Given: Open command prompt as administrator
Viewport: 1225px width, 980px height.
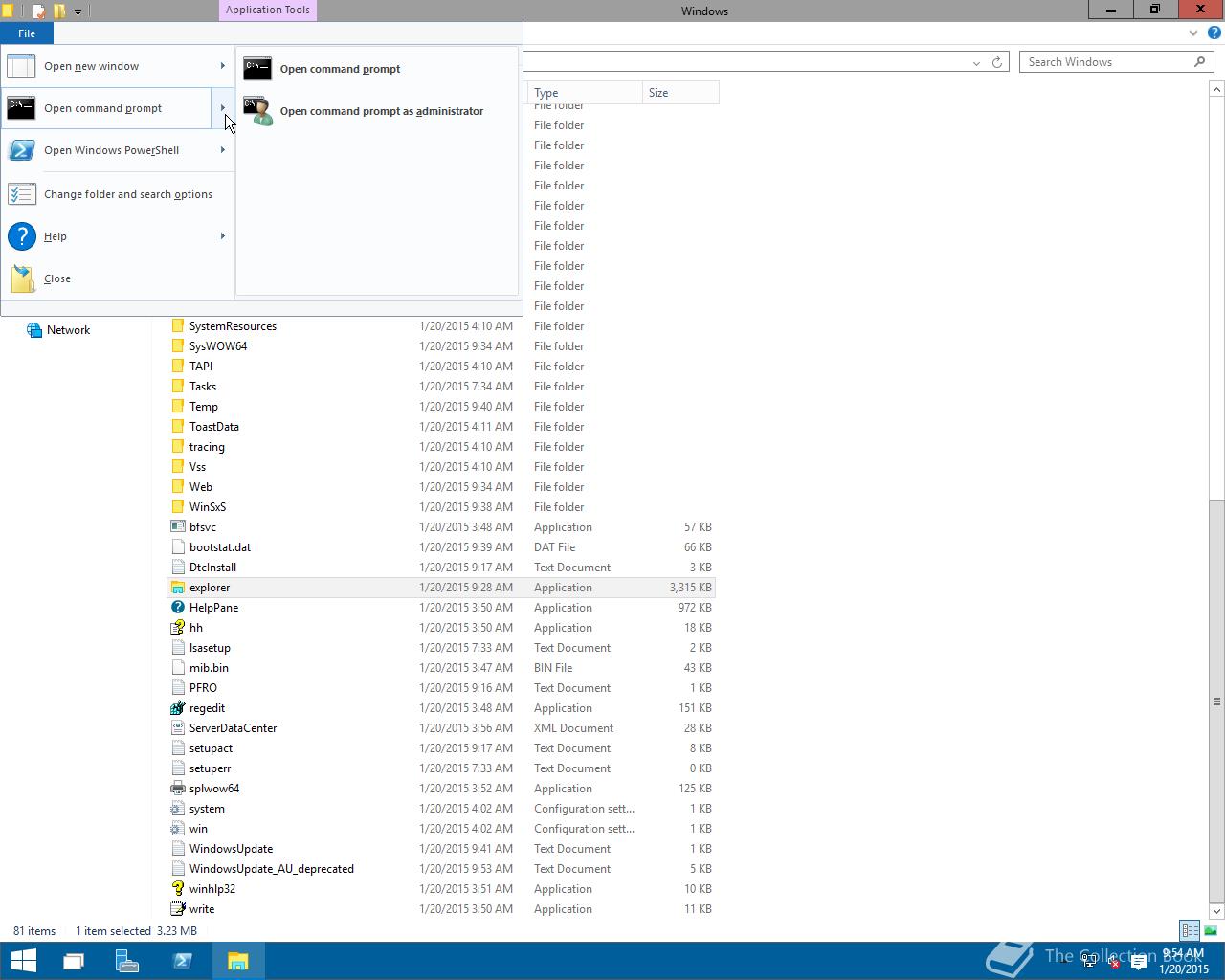Looking at the screenshot, I should click(x=377, y=111).
